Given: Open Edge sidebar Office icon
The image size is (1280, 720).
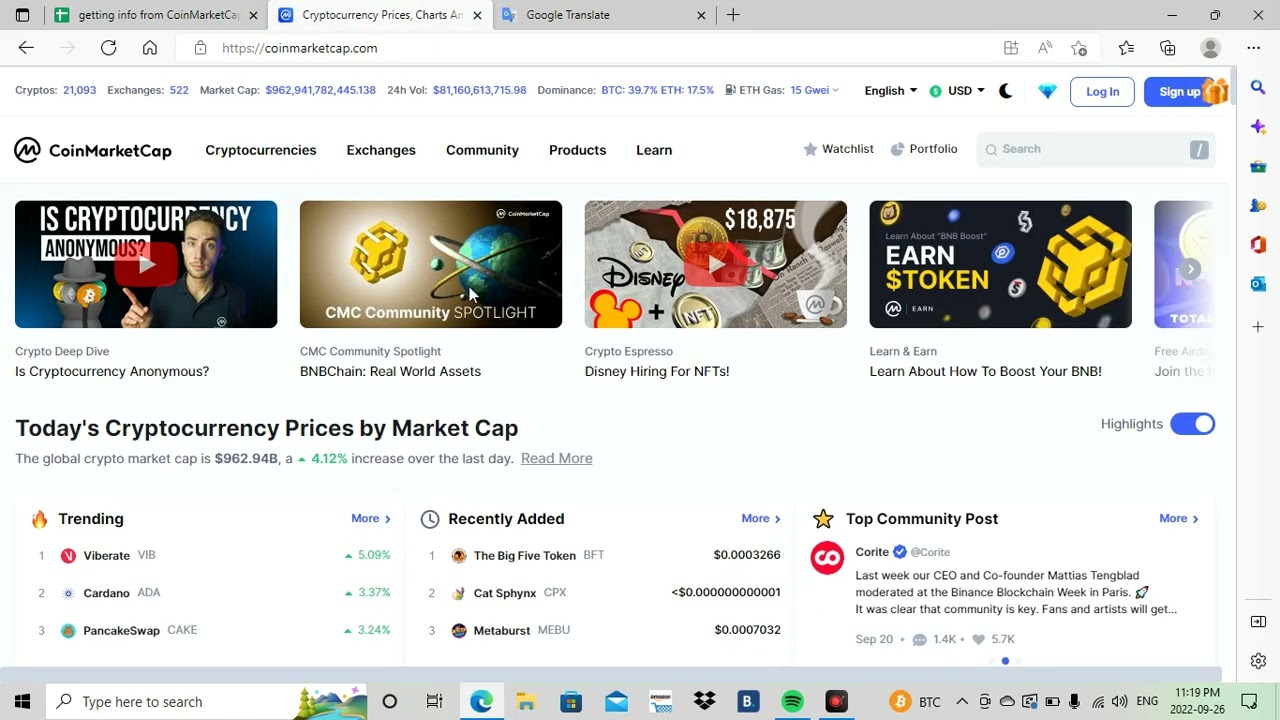Looking at the screenshot, I should pos(1258,245).
